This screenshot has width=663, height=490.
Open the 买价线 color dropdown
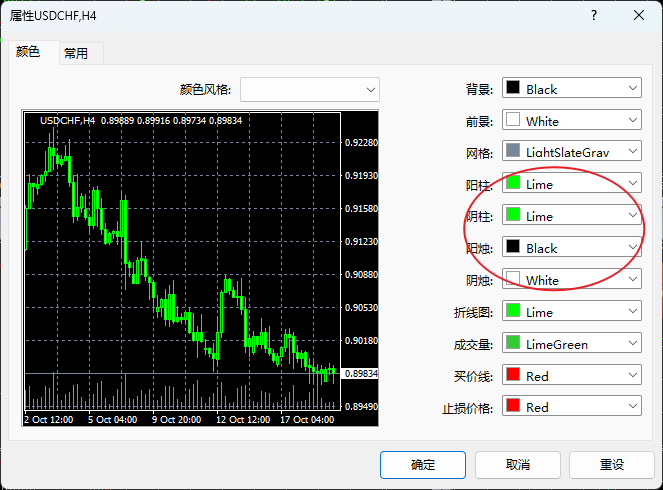[572, 375]
